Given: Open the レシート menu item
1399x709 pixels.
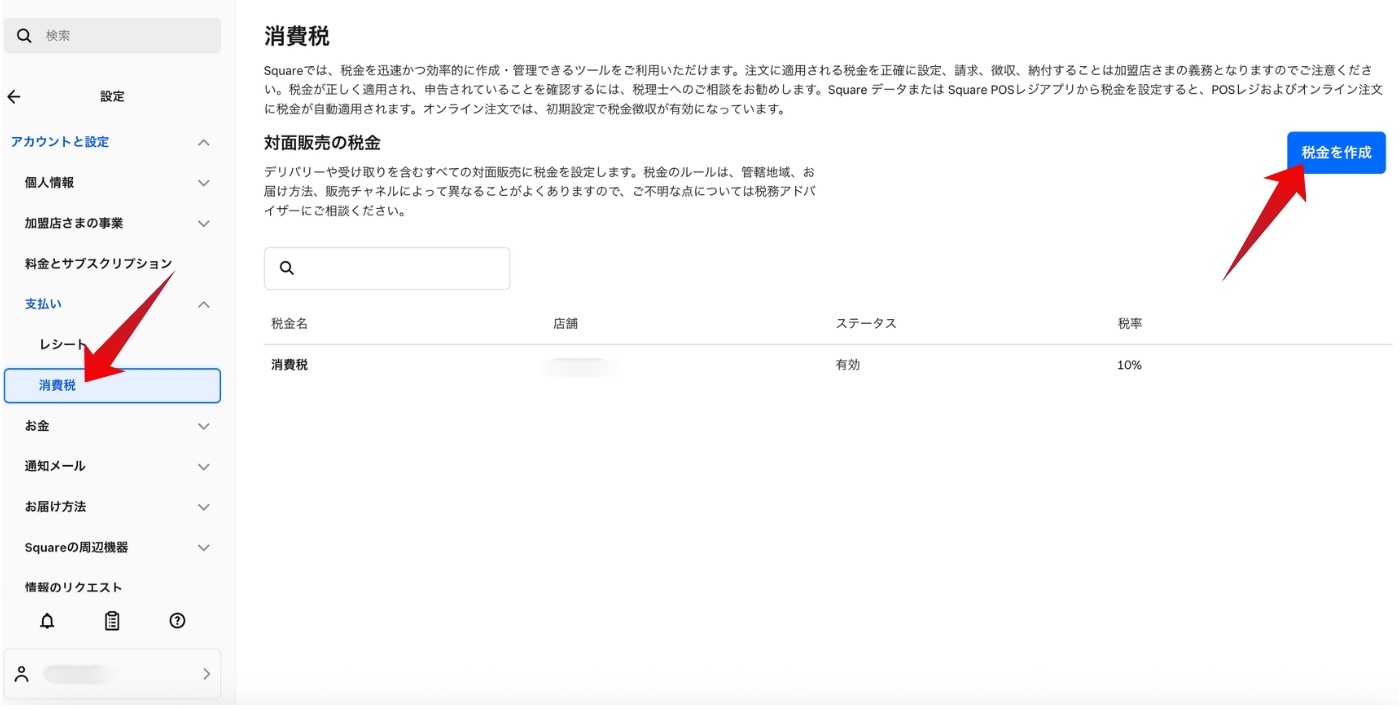Looking at the screenshot, I should [x=64, y=345].
